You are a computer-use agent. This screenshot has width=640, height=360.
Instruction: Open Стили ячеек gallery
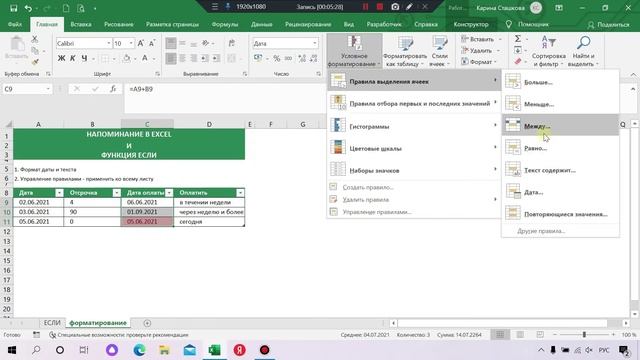point(439,51)
